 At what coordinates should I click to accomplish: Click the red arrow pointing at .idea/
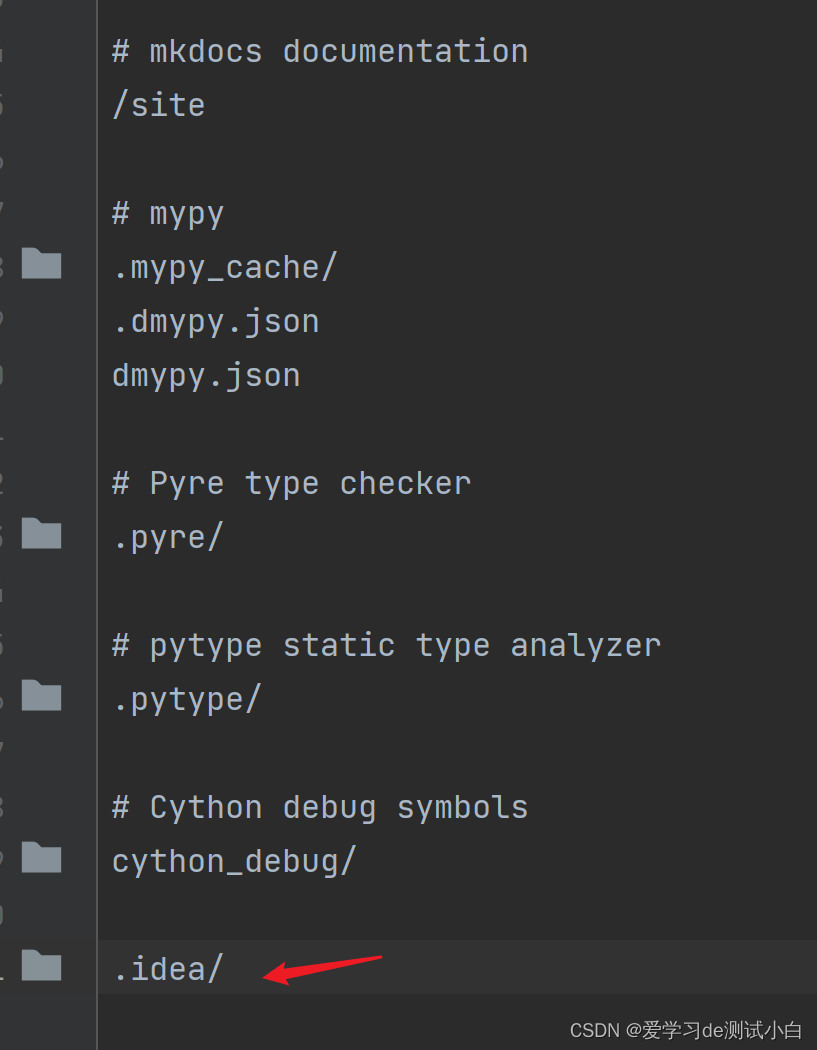(x=322, y=969)
